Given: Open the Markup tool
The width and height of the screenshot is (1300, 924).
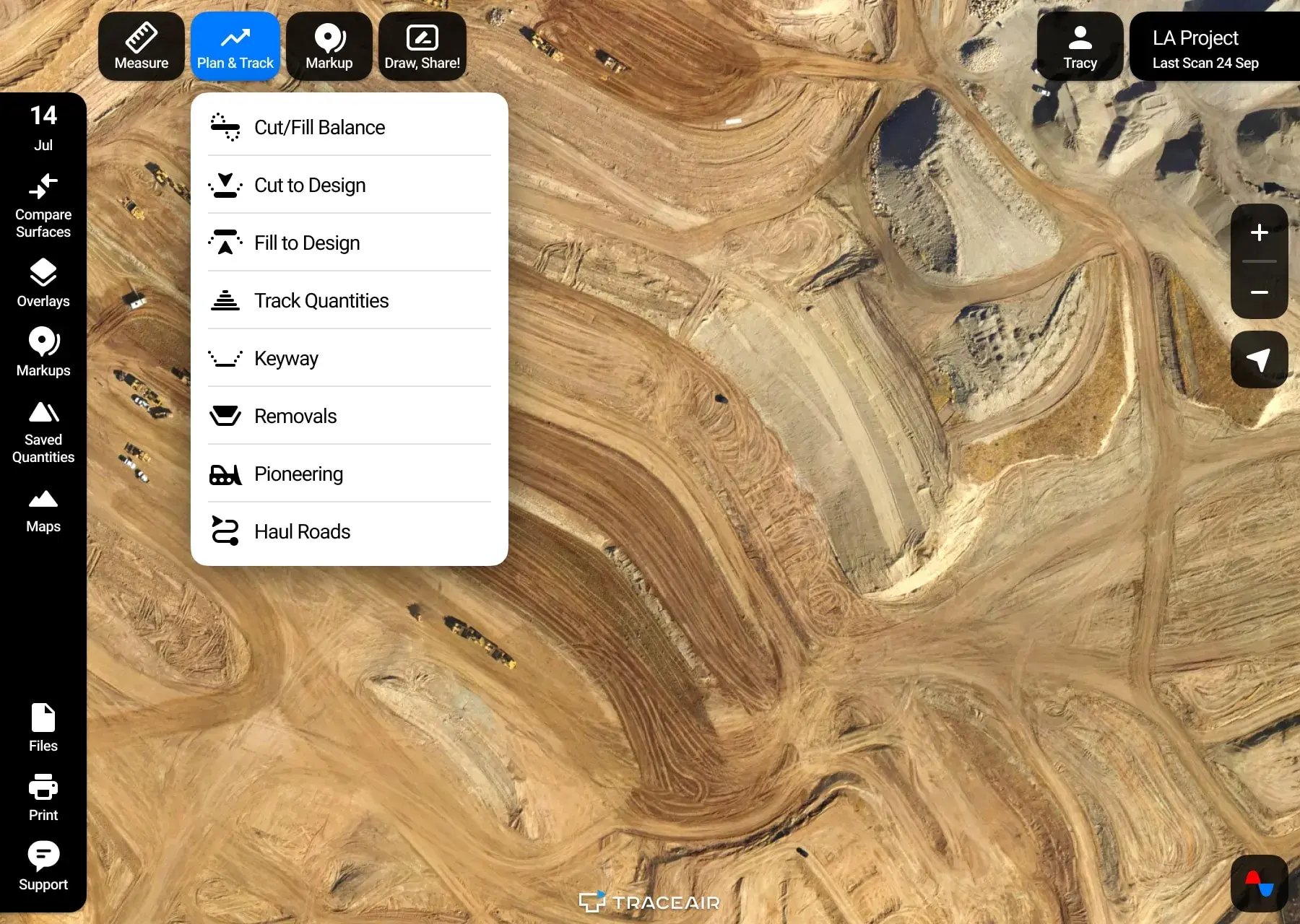Looking at the screenshot, I should [x=329, y=45].
